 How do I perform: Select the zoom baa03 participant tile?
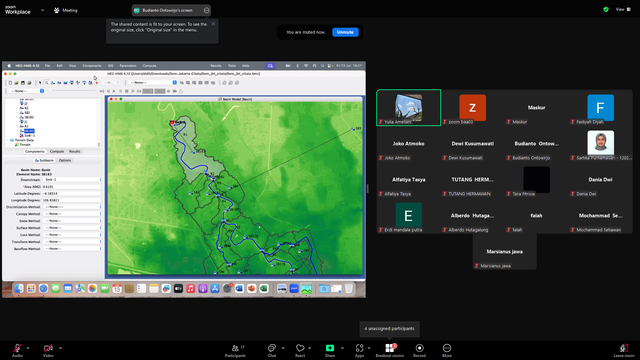tap(473, 108)
